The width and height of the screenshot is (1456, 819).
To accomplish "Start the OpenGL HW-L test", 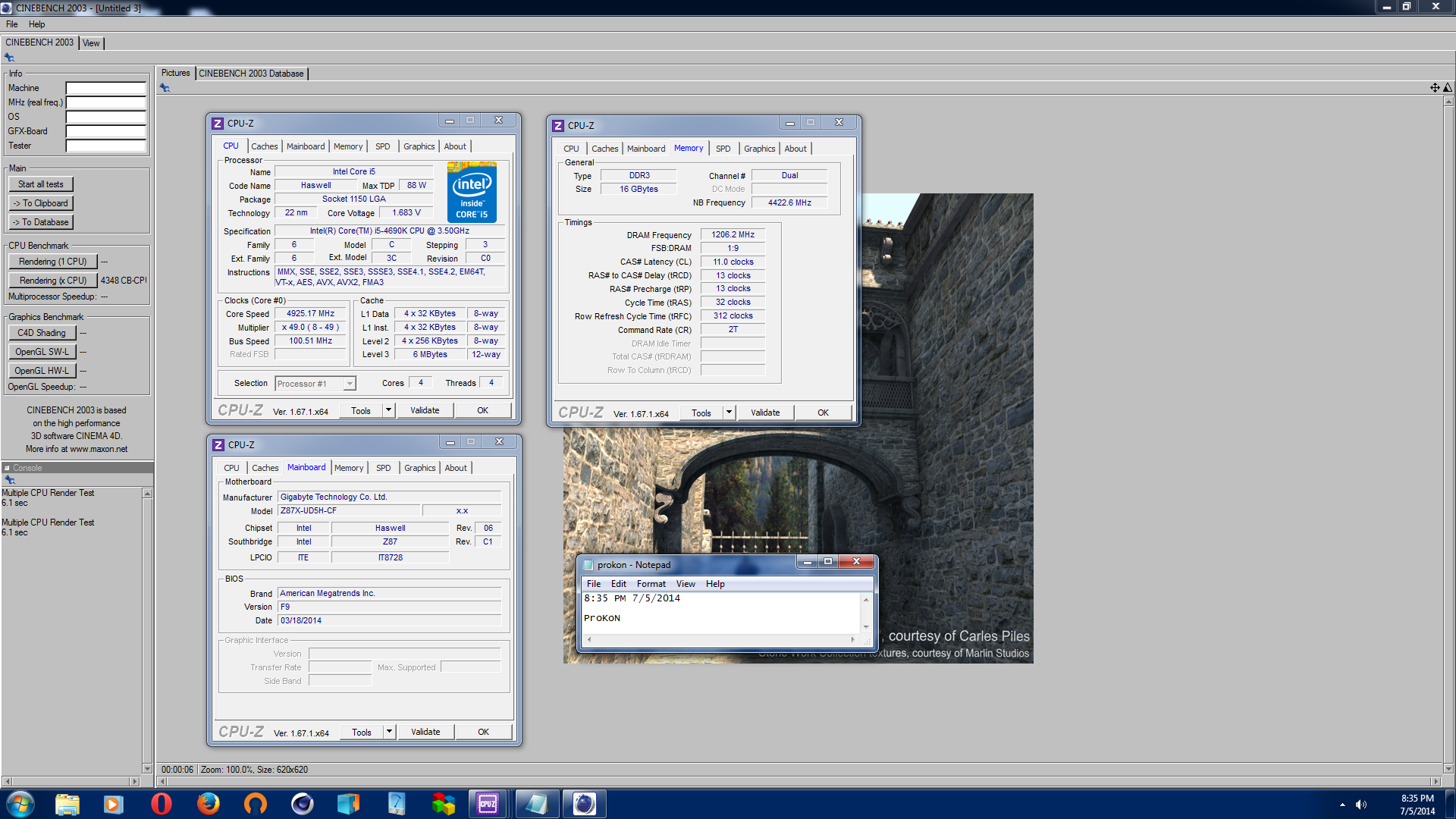I will coord(42,371).
